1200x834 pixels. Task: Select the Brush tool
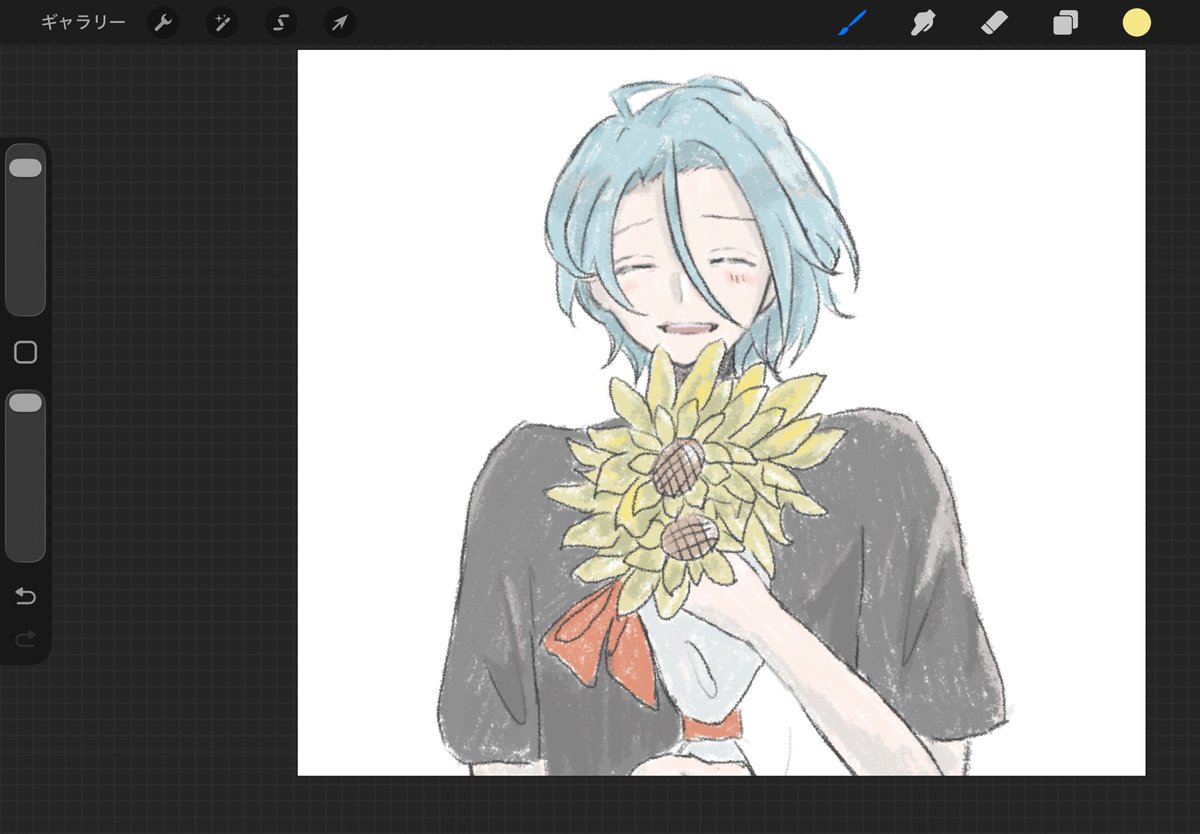click(x=853, y=22)
